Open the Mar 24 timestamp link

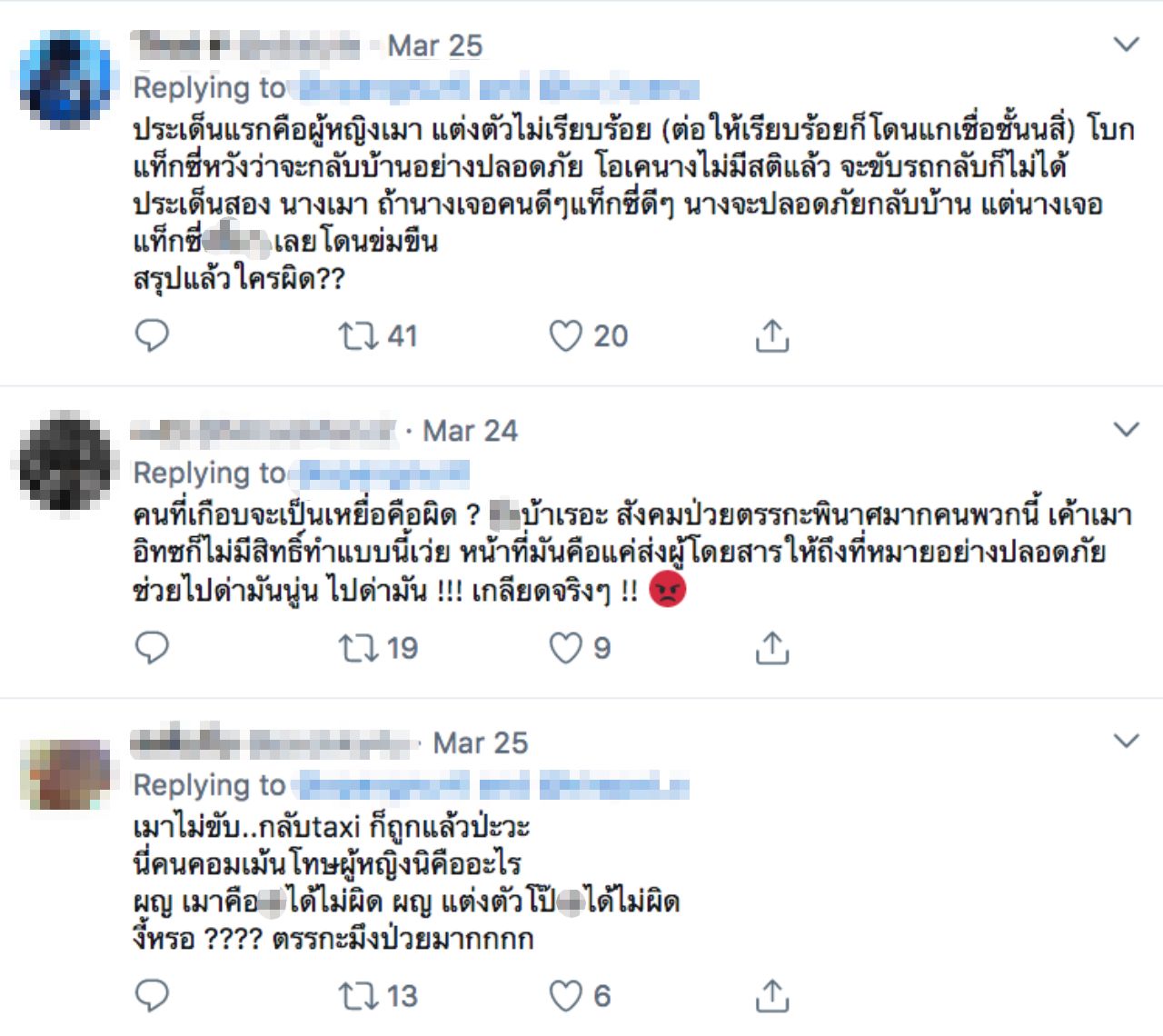(x=470, y=431)
